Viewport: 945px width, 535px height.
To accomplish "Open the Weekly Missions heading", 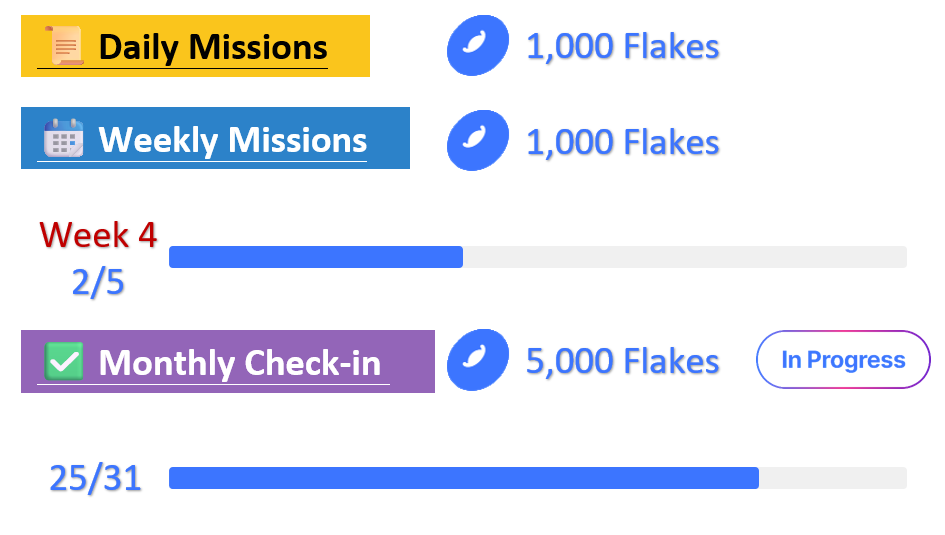I will (232, 139).
